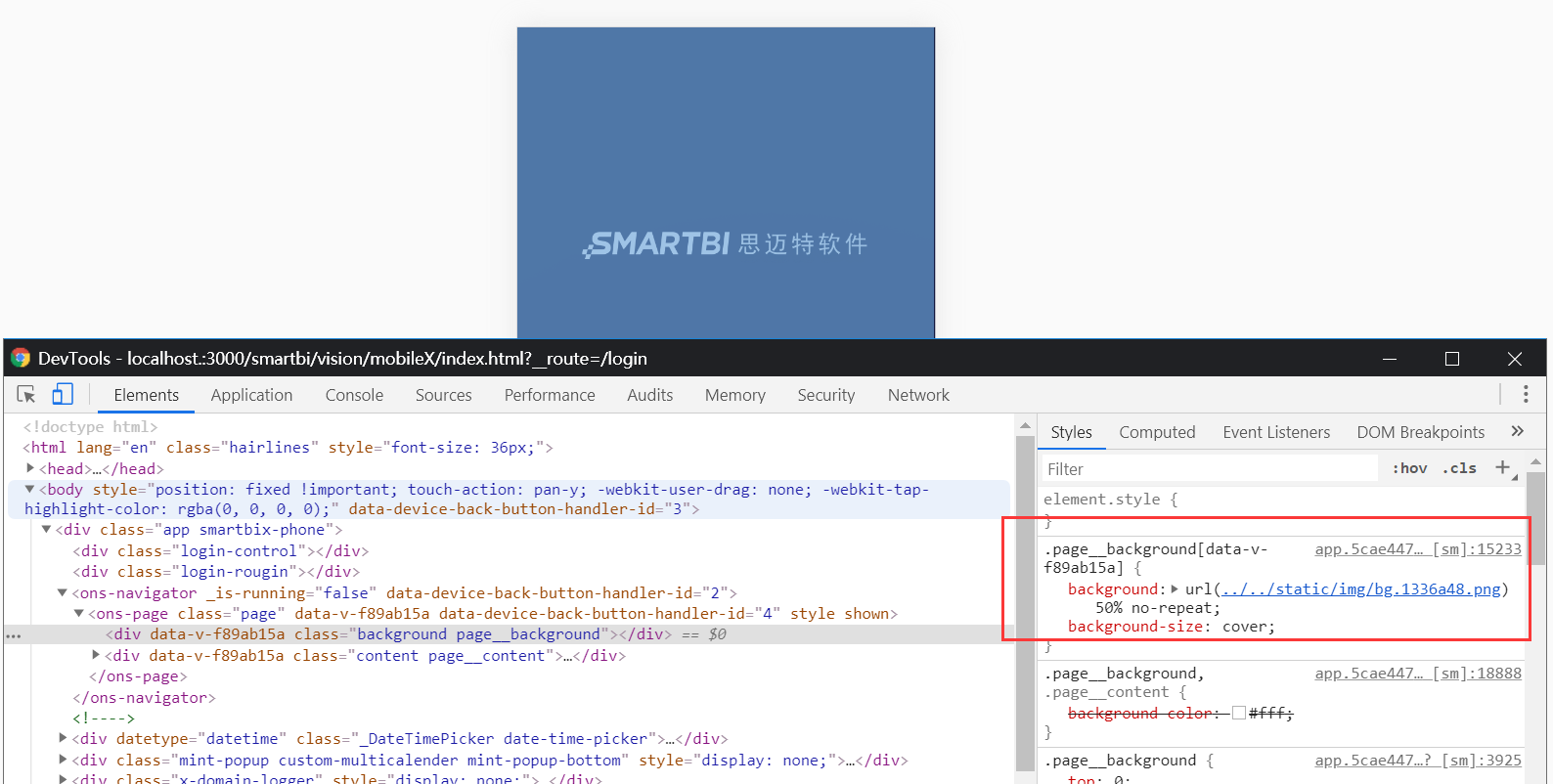The height and width of the screenshot is (784, 1553).
Task: Open source link app.5cae447 [sm]:15233
Action: pos(1418,549)
